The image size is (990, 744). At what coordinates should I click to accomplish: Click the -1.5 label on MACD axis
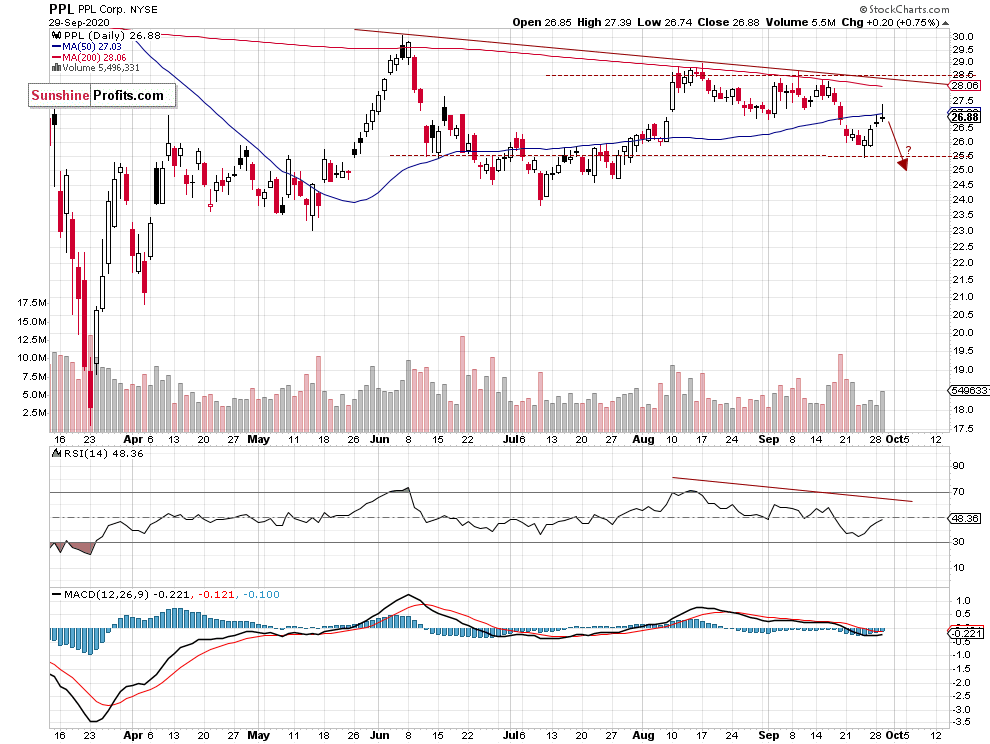tap(962, 669)
